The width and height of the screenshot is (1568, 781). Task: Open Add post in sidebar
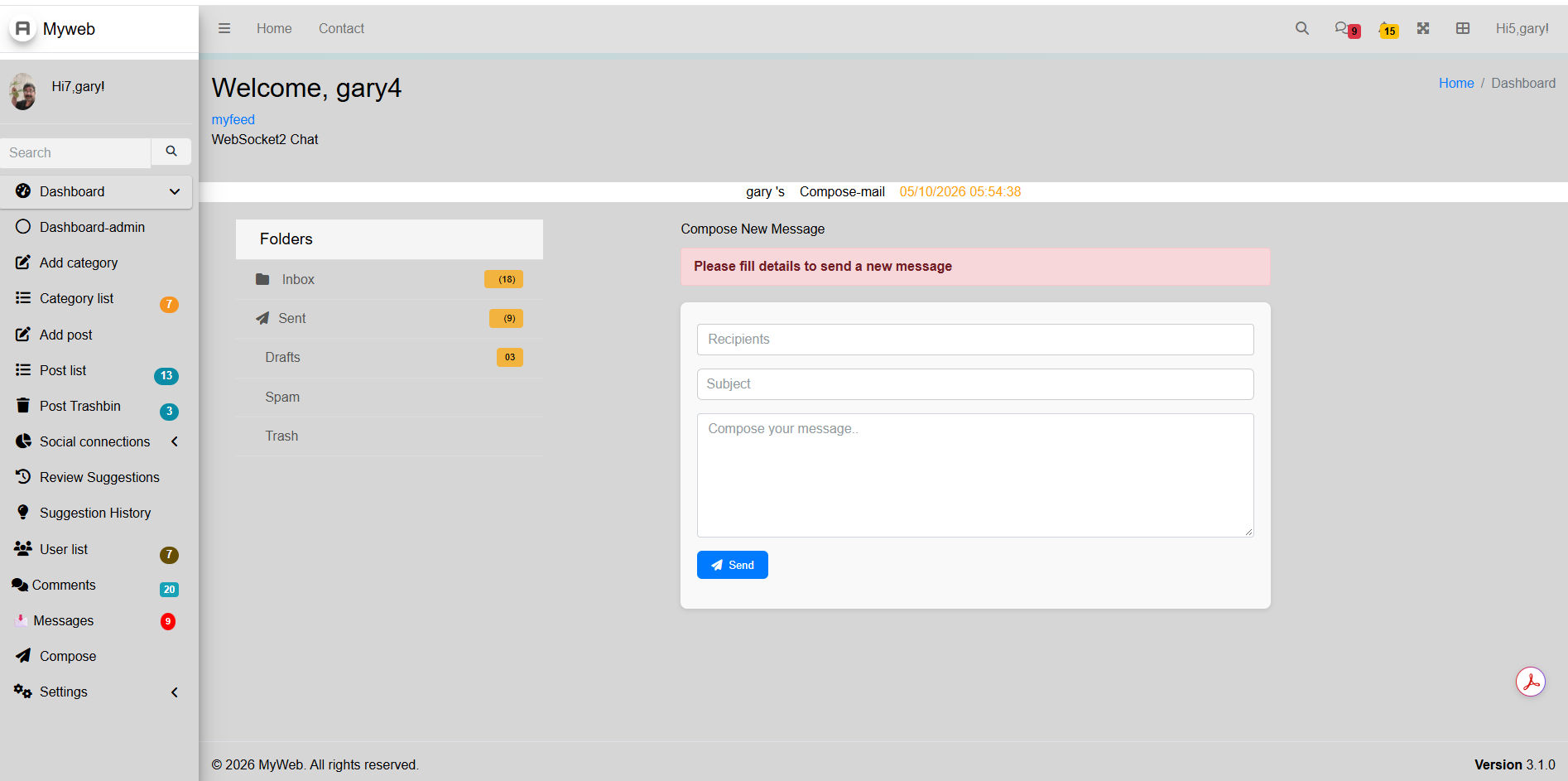(96, 335)
